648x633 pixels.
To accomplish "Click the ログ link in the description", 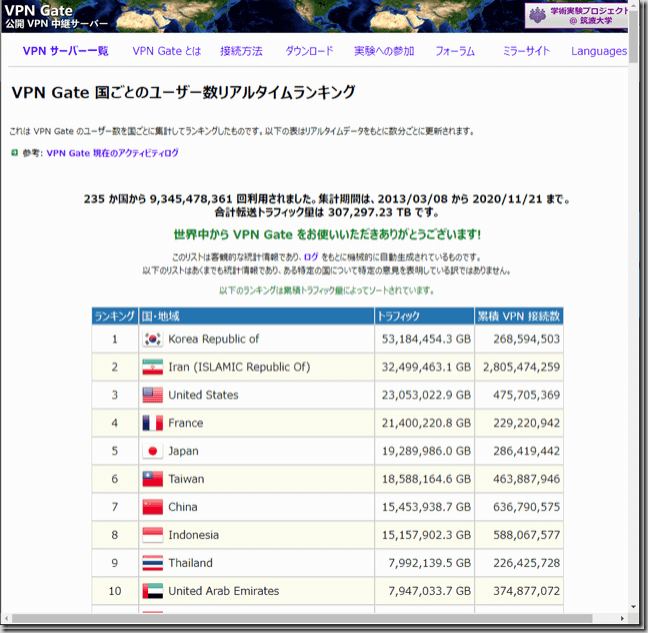I will (310, 257).
